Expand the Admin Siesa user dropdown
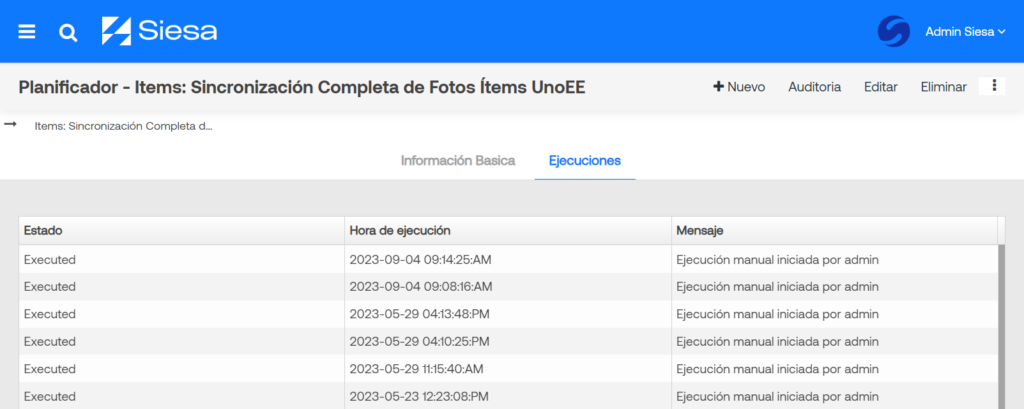The height and width of the screenshot is (409, 1024). point(965,31)
